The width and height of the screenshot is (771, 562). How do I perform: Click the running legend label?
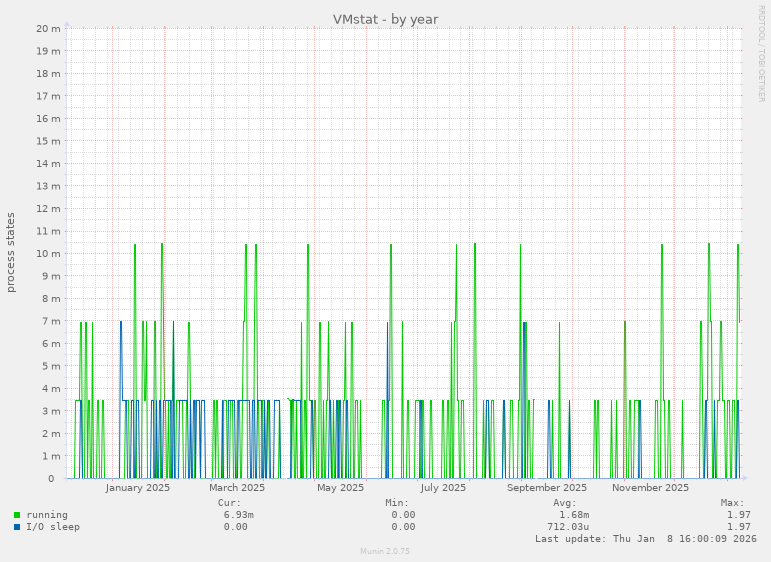47,515
